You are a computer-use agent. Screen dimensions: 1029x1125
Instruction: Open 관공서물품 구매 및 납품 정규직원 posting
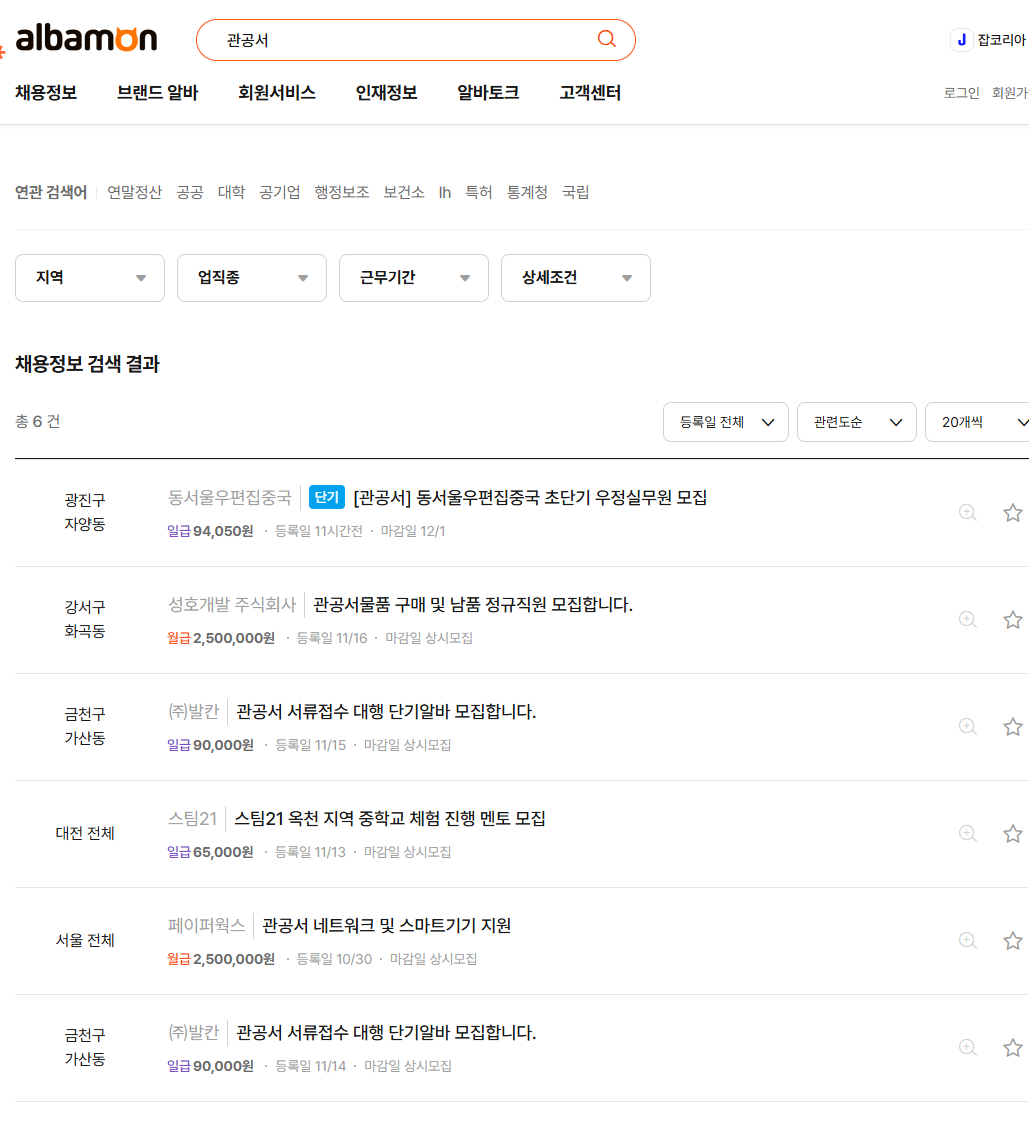473,604
